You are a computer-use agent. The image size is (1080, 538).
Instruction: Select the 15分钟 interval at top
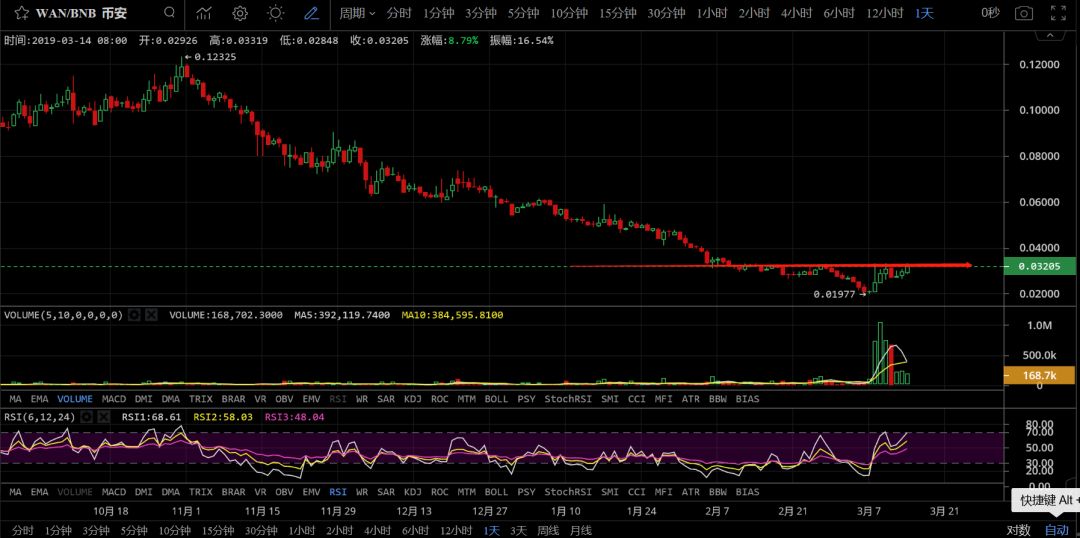[618, 13]
